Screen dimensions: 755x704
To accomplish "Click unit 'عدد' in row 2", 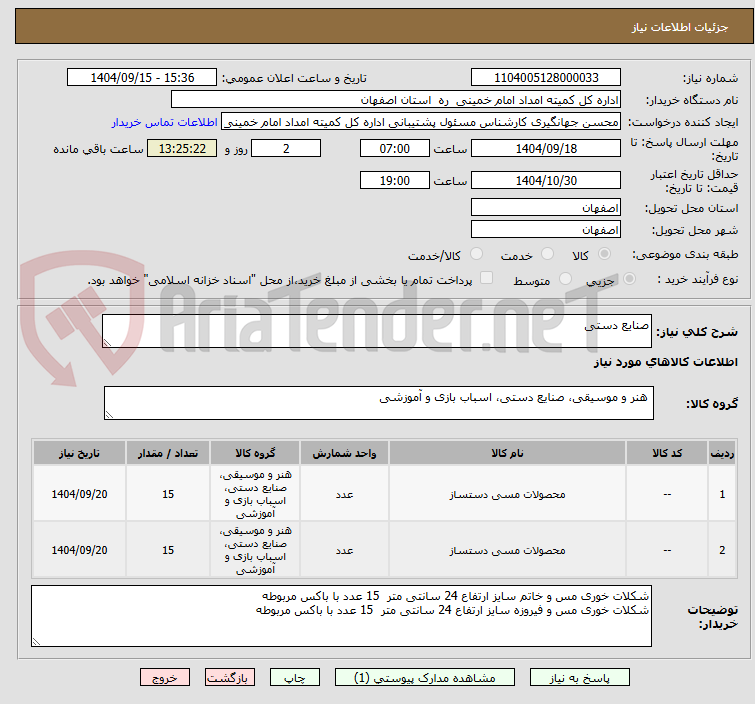I will (344, 550).
